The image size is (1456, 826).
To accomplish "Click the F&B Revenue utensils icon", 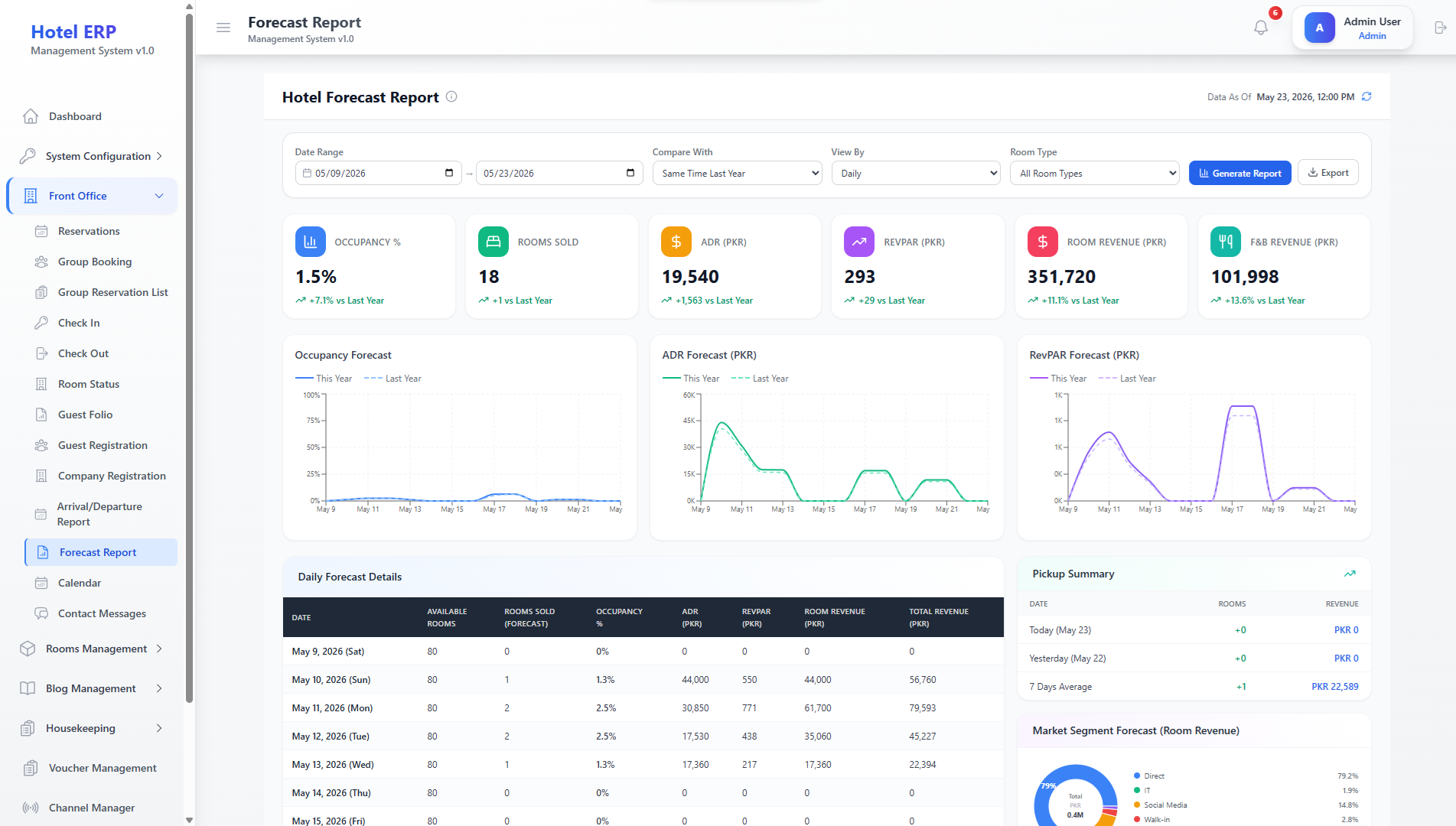I will coord(1226,242).
